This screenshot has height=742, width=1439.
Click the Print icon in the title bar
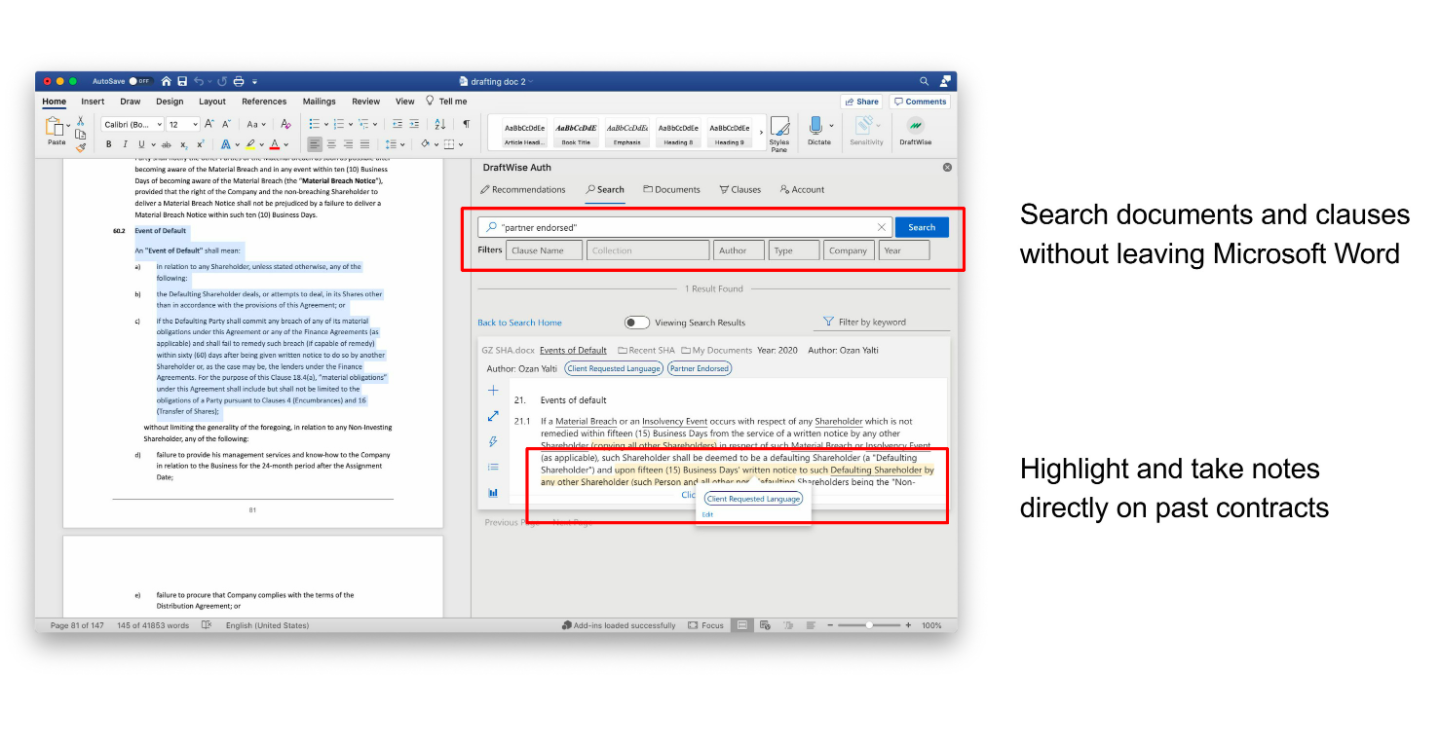(x=239, y=81)
